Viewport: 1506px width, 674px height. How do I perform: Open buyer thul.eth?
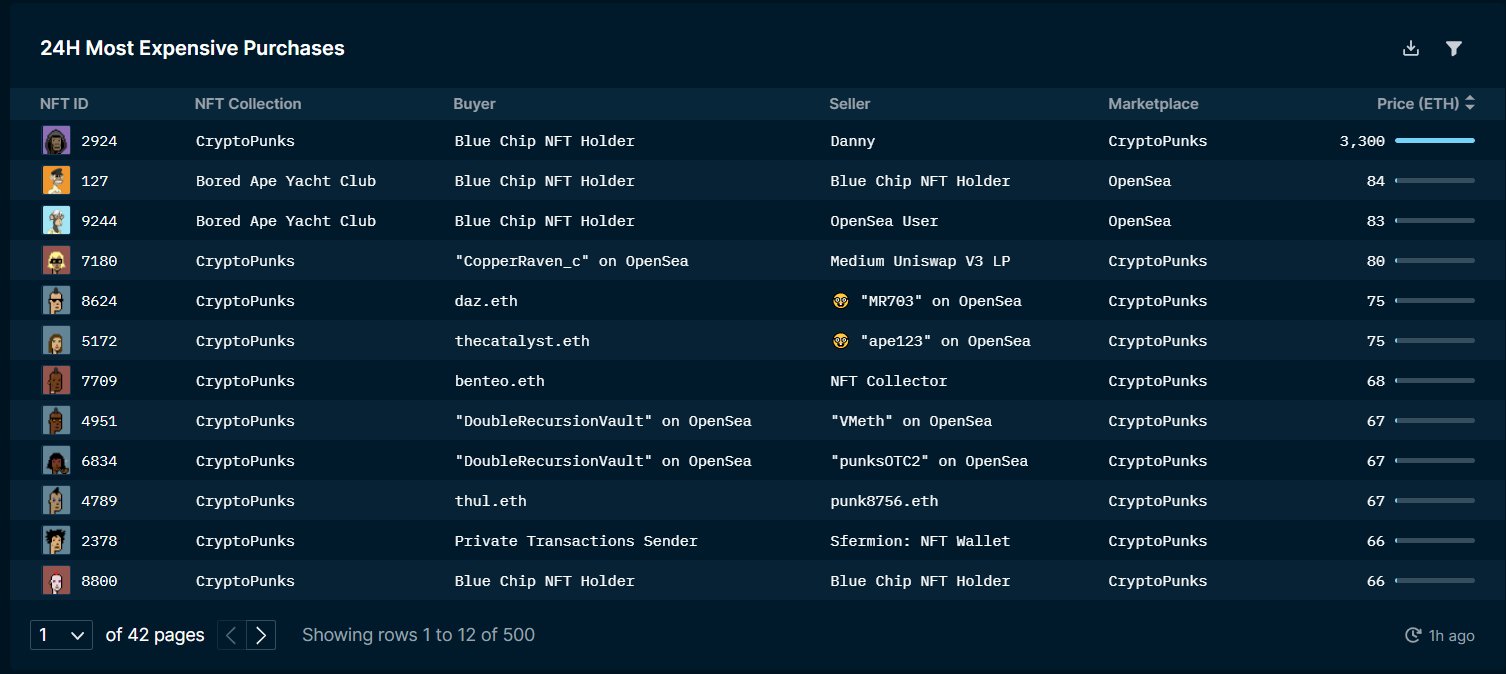491,501
